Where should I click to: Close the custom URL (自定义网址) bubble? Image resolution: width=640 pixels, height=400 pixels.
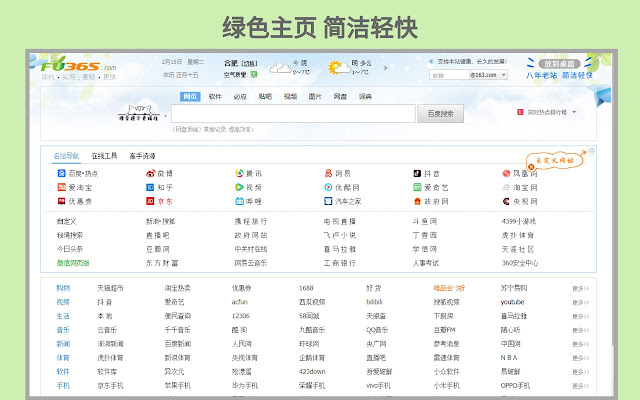point(531,167)
